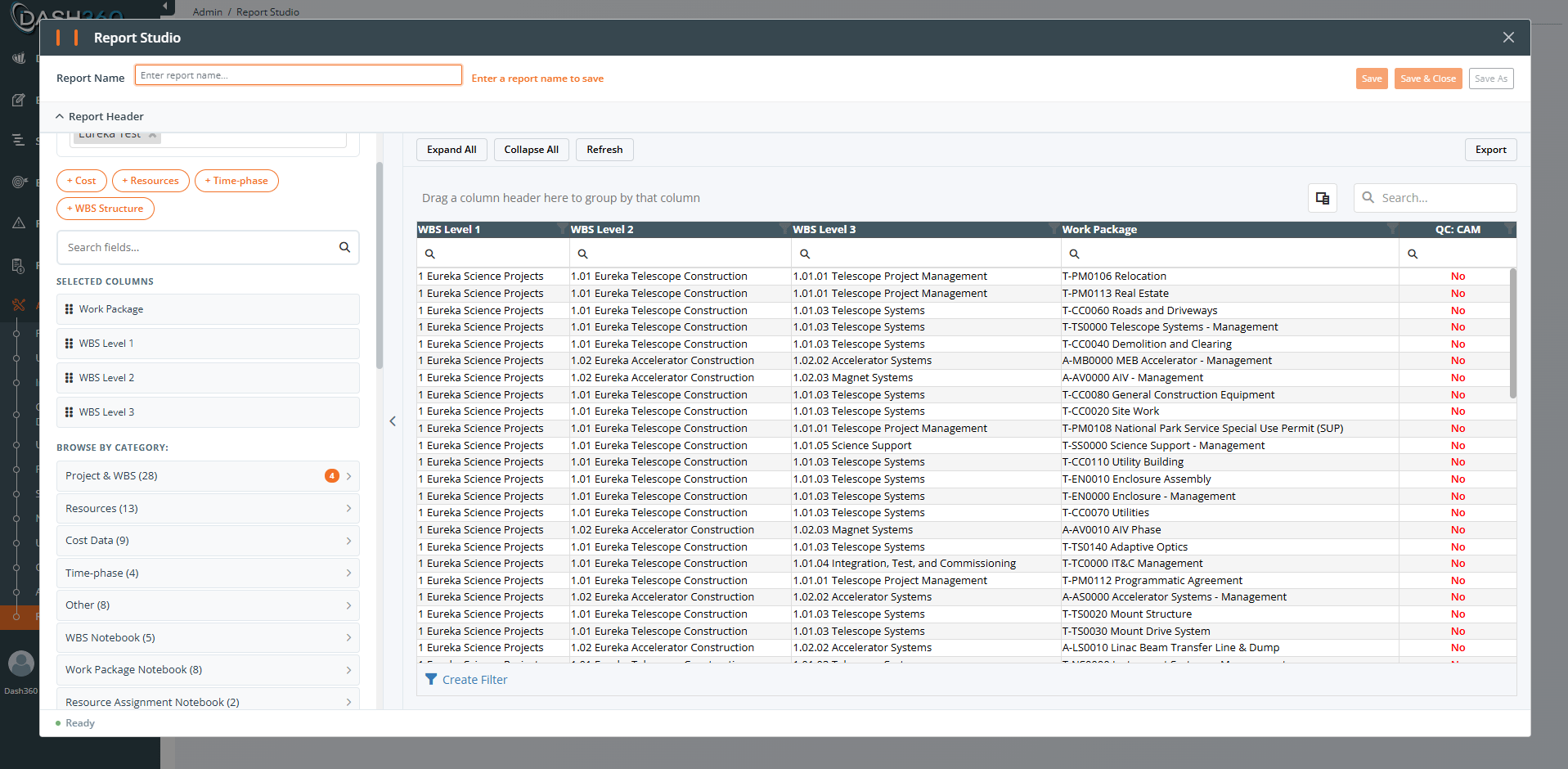Open WBS Level 3 column filter funnel

[1054, 229]
